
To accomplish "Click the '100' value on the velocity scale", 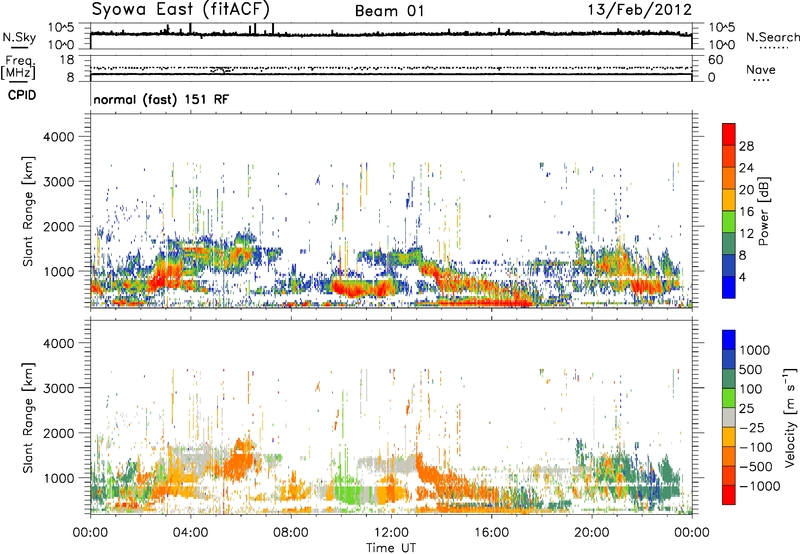I will coord(750,389).
